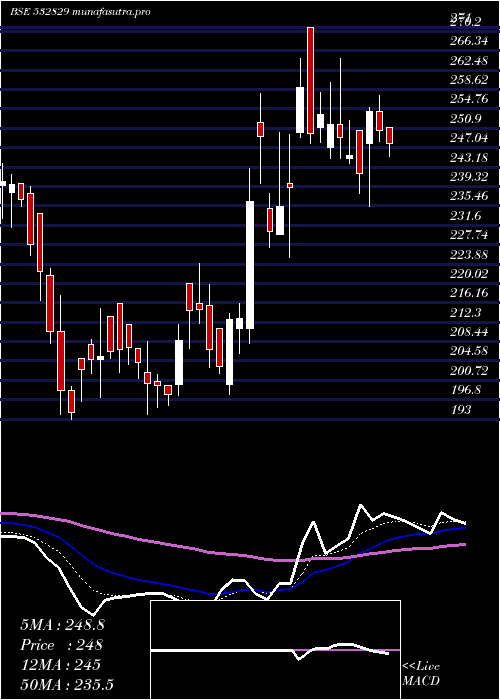The width and height of the screenshot is (500, 700).
Task: Click the 12MA : 245 value
Action: (x=60, y=665)
